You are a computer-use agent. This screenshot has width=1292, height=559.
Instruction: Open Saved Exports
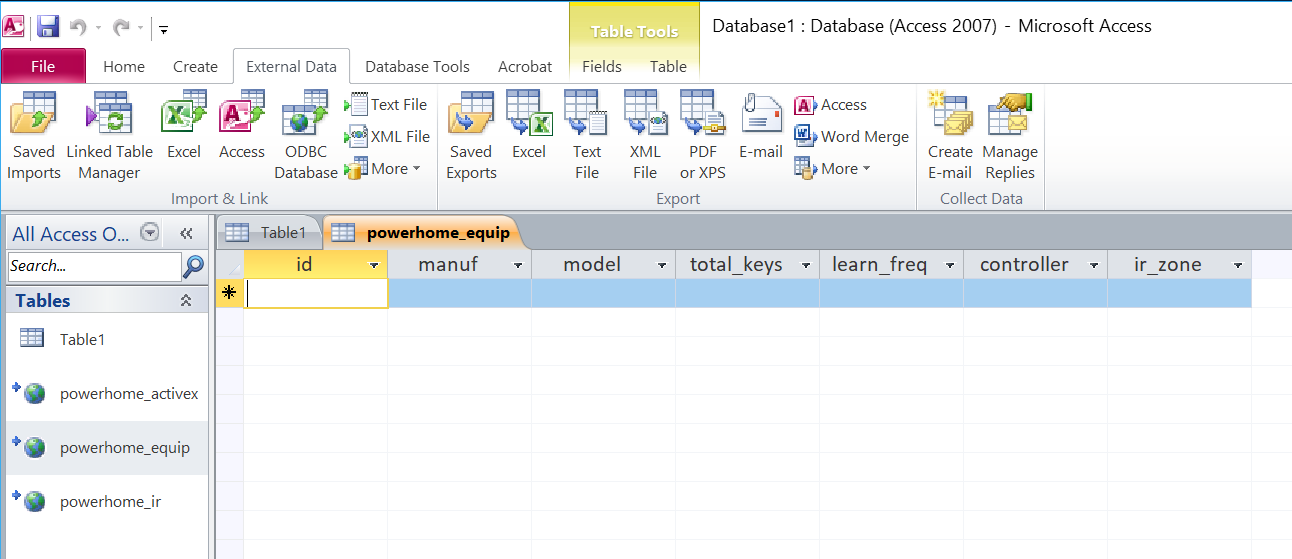[471, 135]
